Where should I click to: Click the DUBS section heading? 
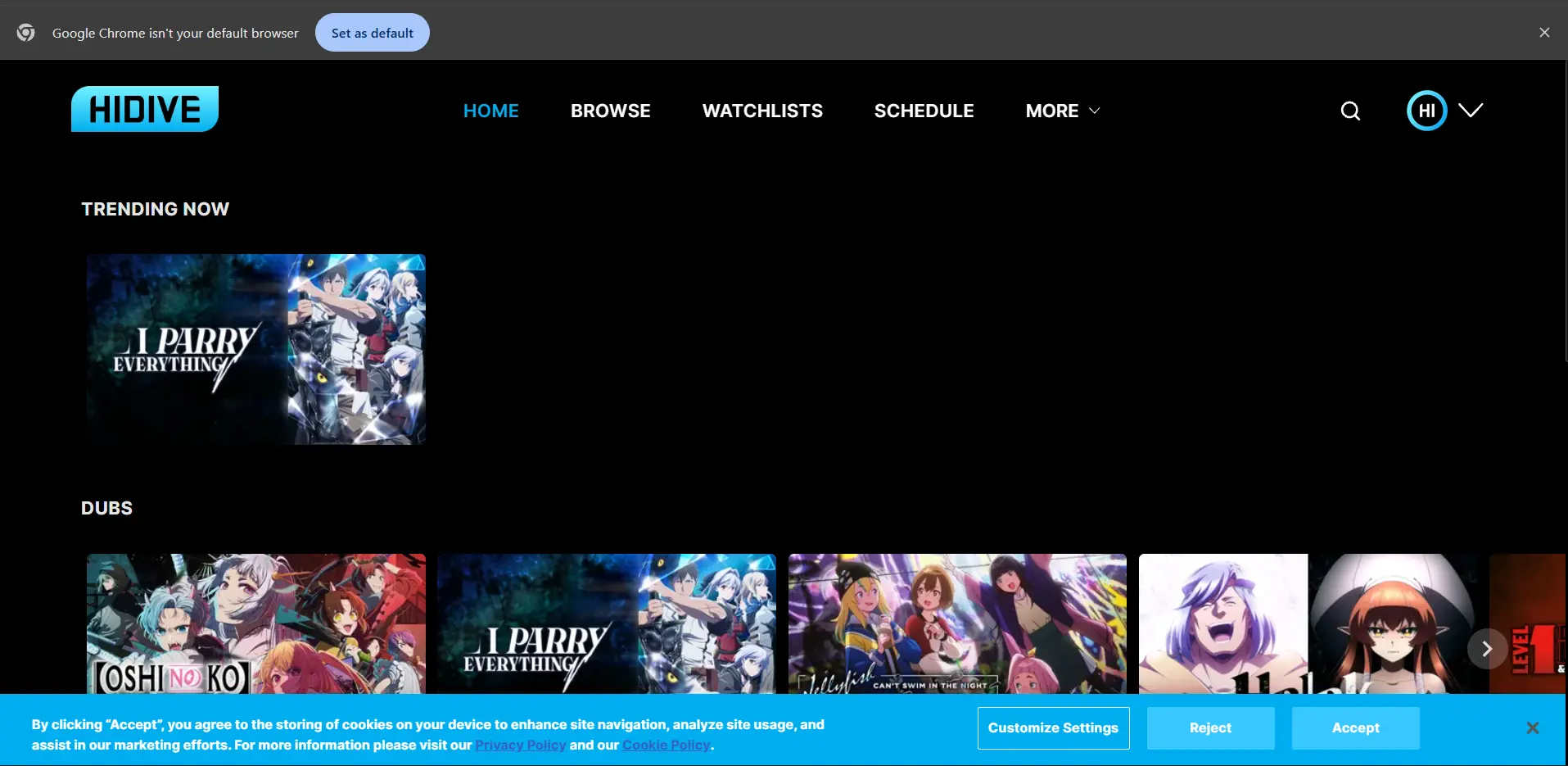coord(106,508)
